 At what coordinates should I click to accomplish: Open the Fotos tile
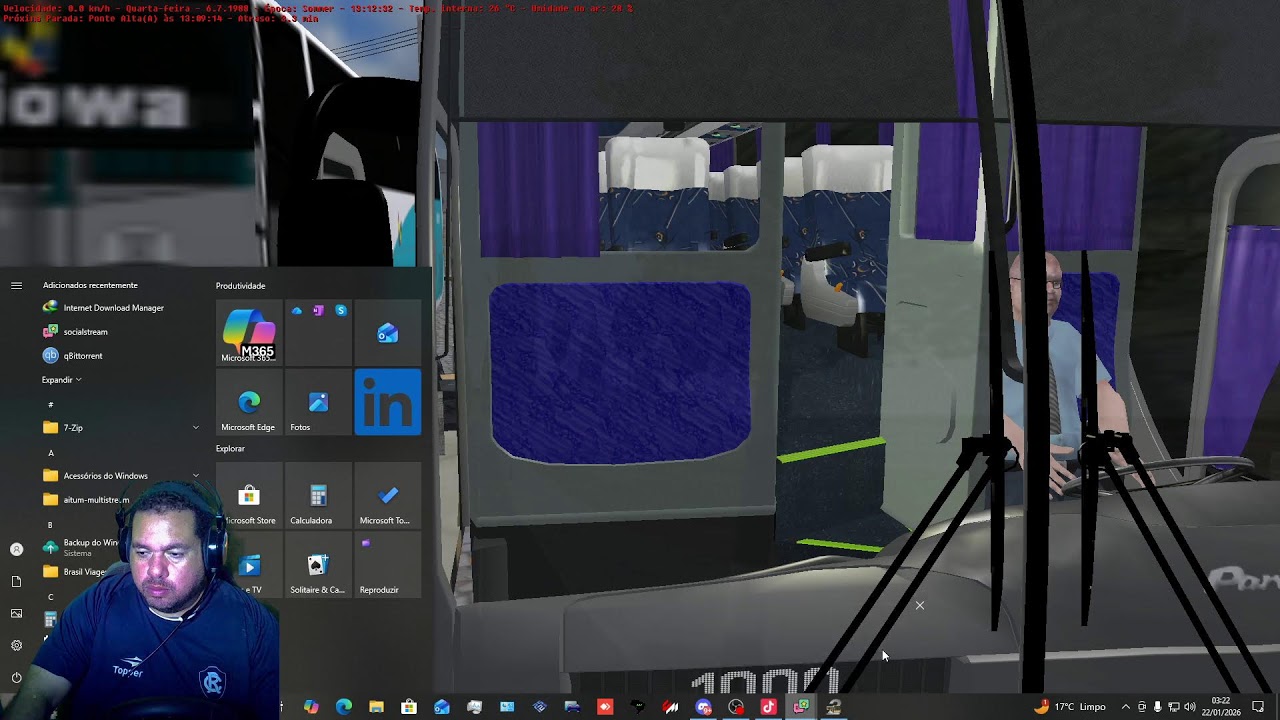318,402
